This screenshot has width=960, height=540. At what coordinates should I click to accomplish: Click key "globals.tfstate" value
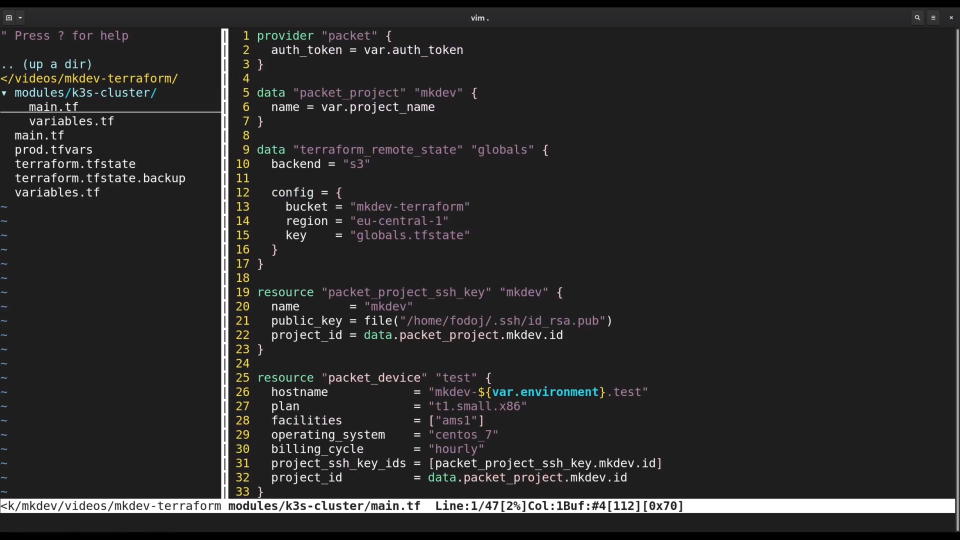click(x=410, y=235)
